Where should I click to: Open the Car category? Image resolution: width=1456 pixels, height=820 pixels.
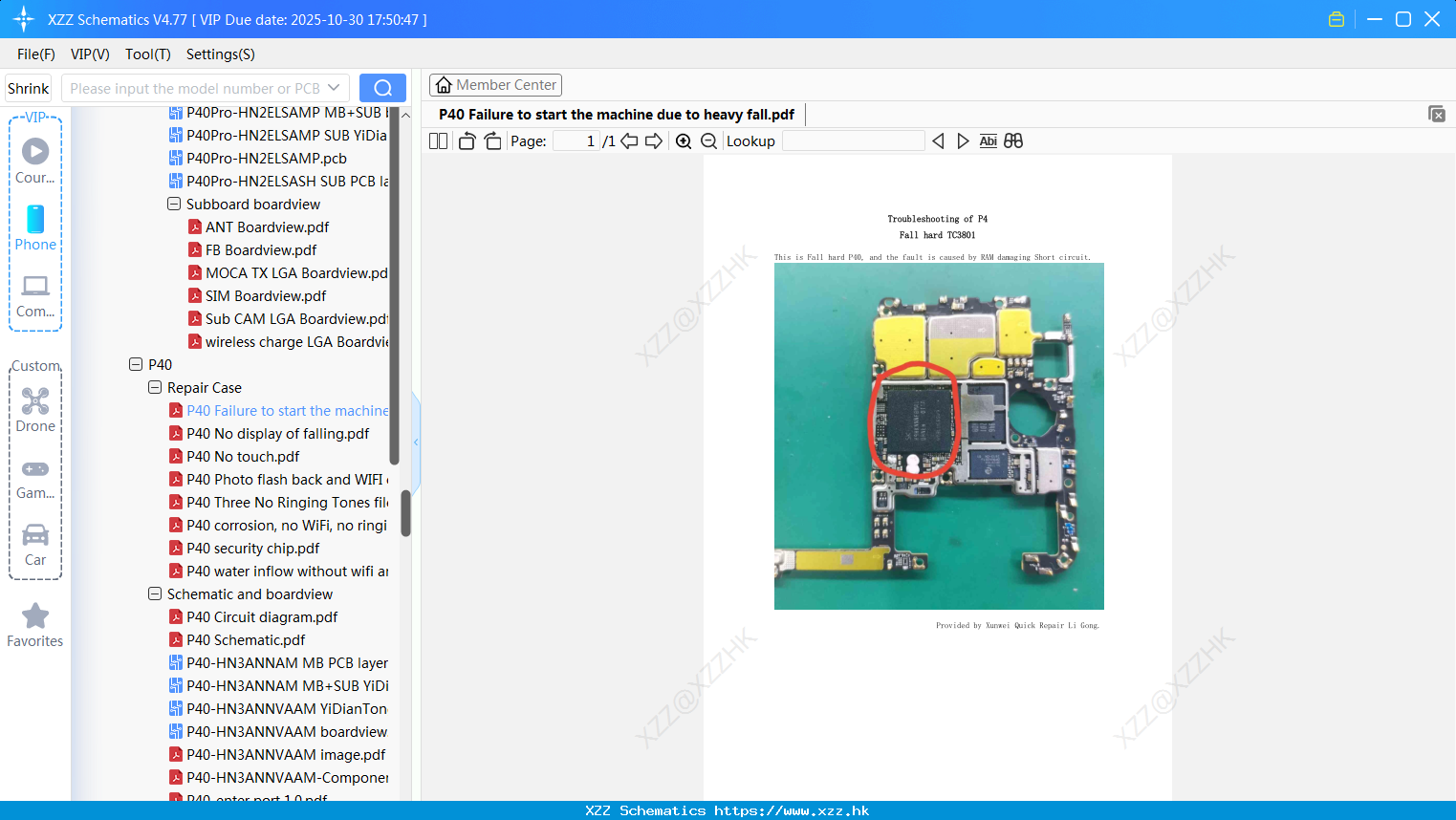pos(35,546)
